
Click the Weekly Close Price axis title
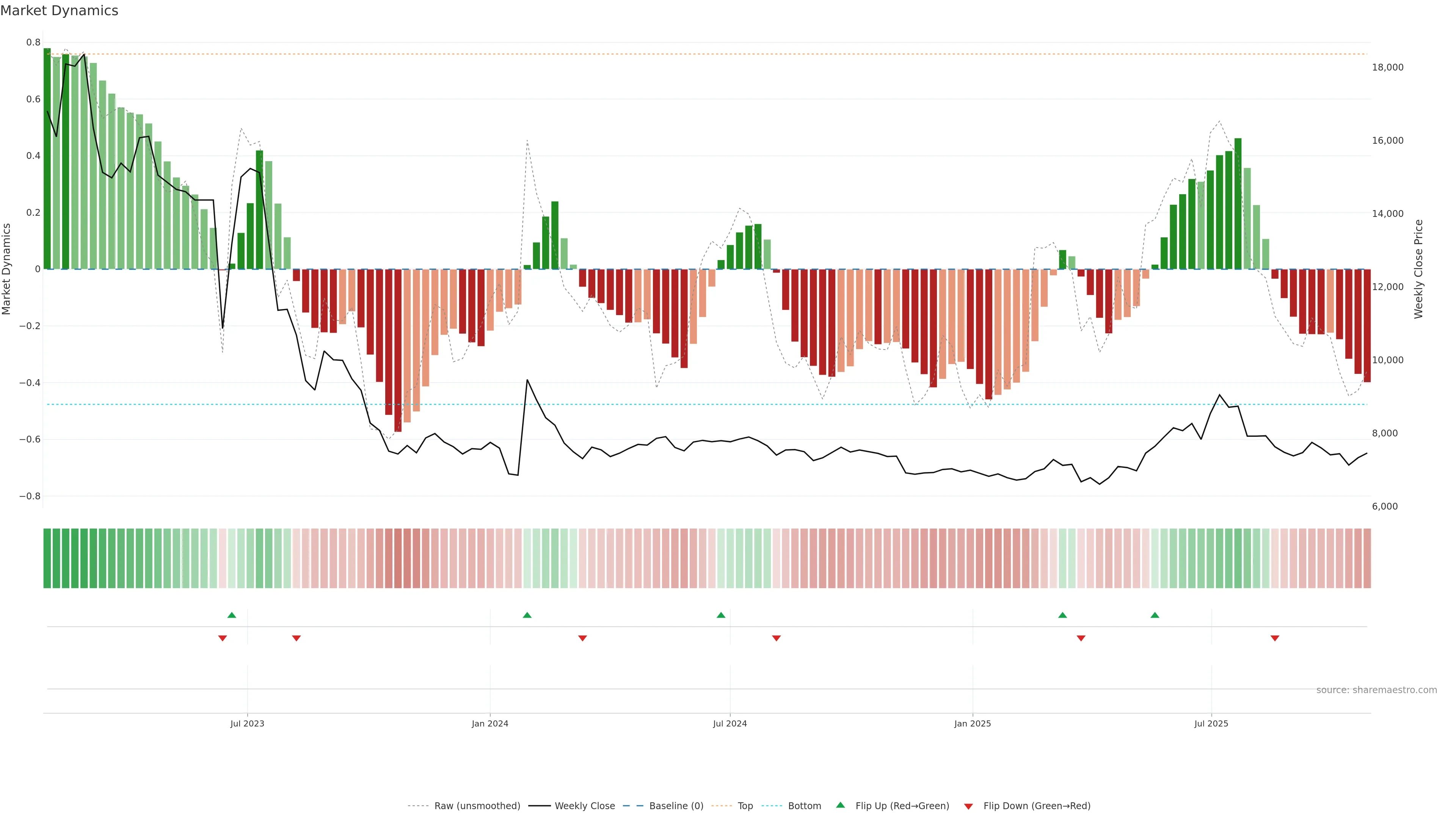[x=1418, y=269]
